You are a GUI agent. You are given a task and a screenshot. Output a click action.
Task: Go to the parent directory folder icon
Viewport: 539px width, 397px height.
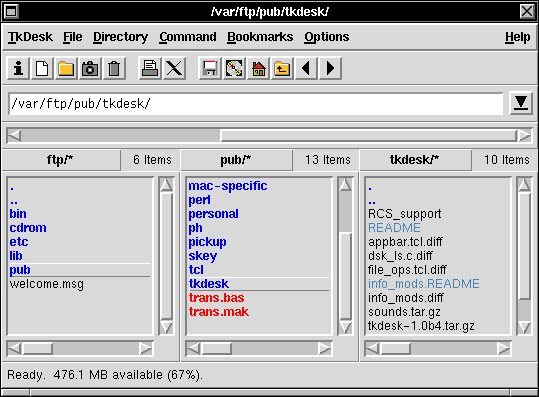coord(282,68)
